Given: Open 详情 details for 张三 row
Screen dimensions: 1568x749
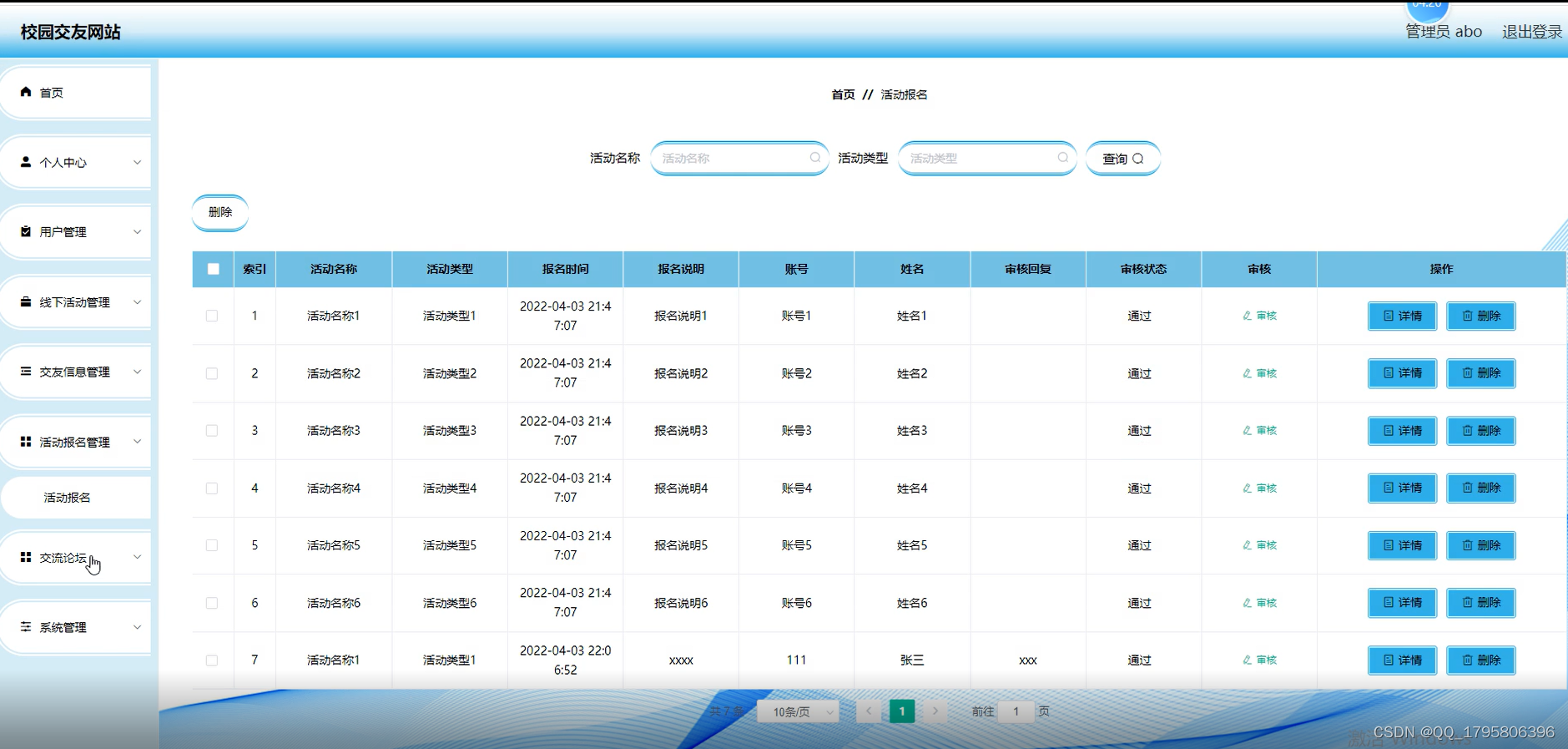Looking at the screenshot, I should [x=1402, y=660].
